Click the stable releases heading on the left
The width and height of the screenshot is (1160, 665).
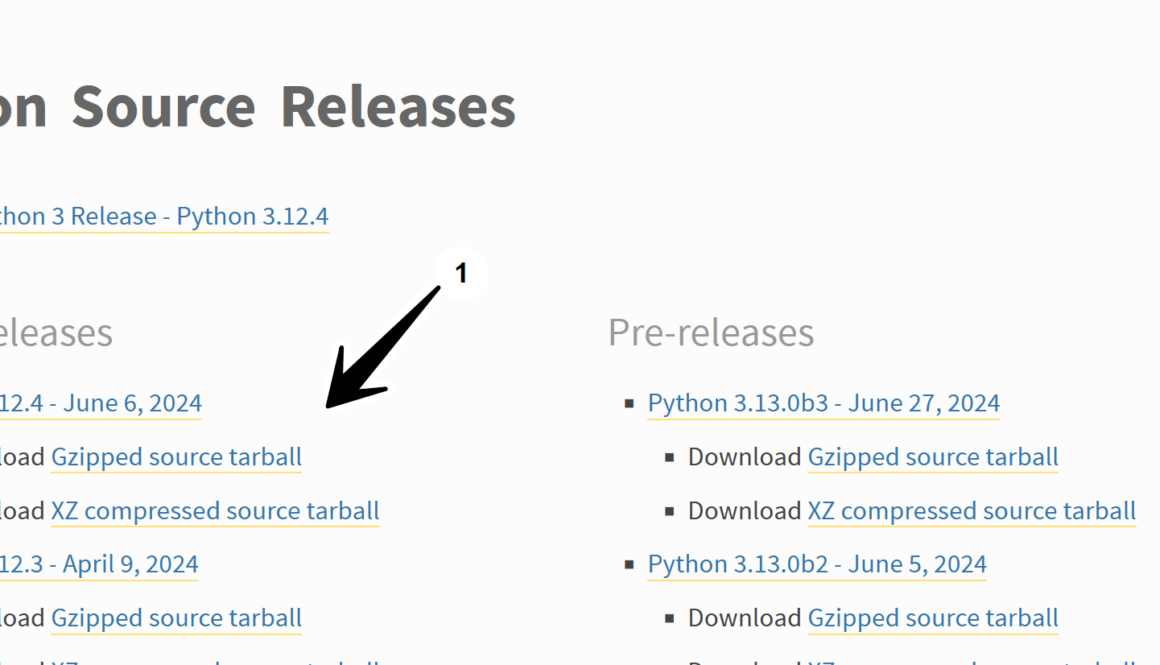coord(56,332)
